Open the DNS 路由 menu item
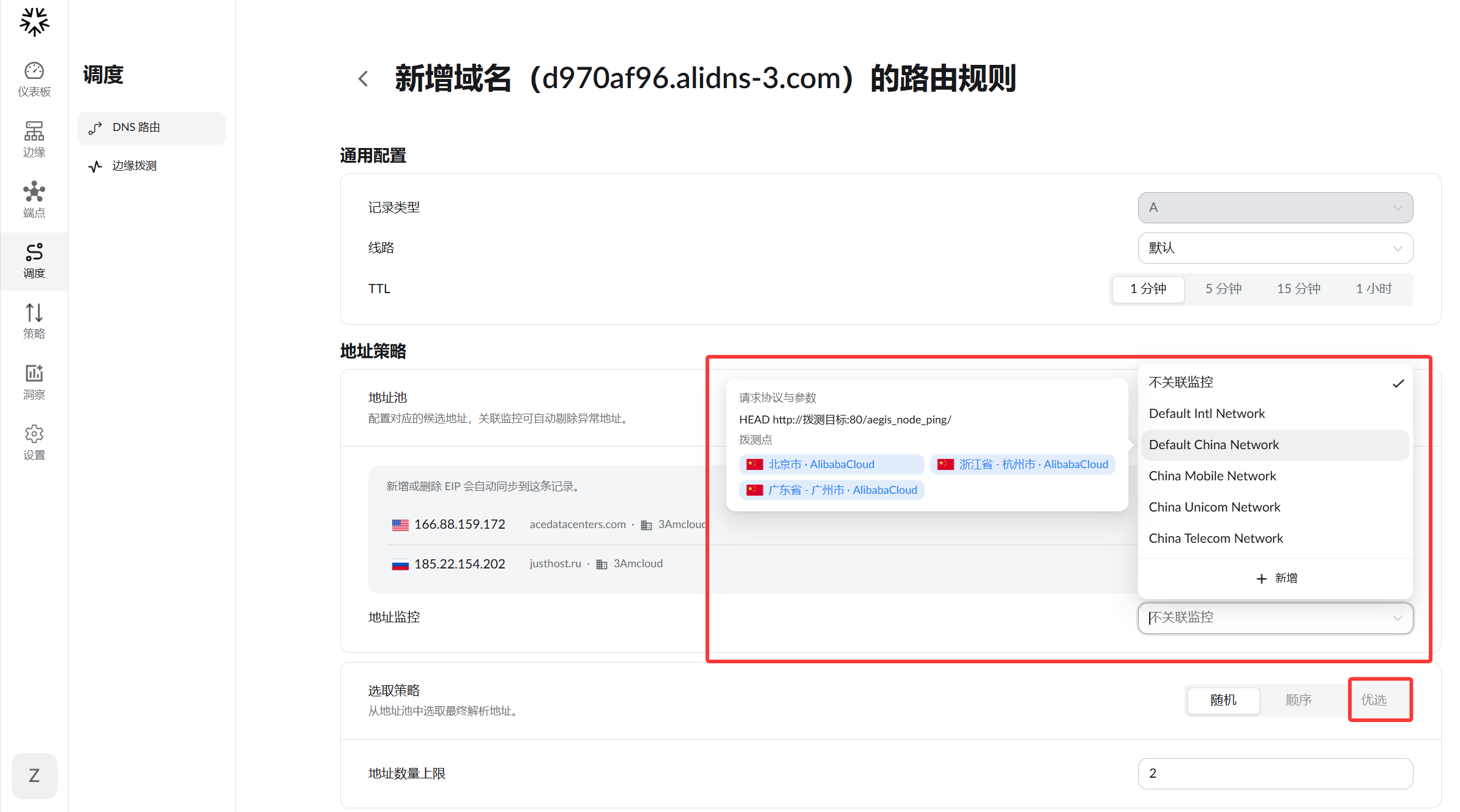 tap(152, 128)
